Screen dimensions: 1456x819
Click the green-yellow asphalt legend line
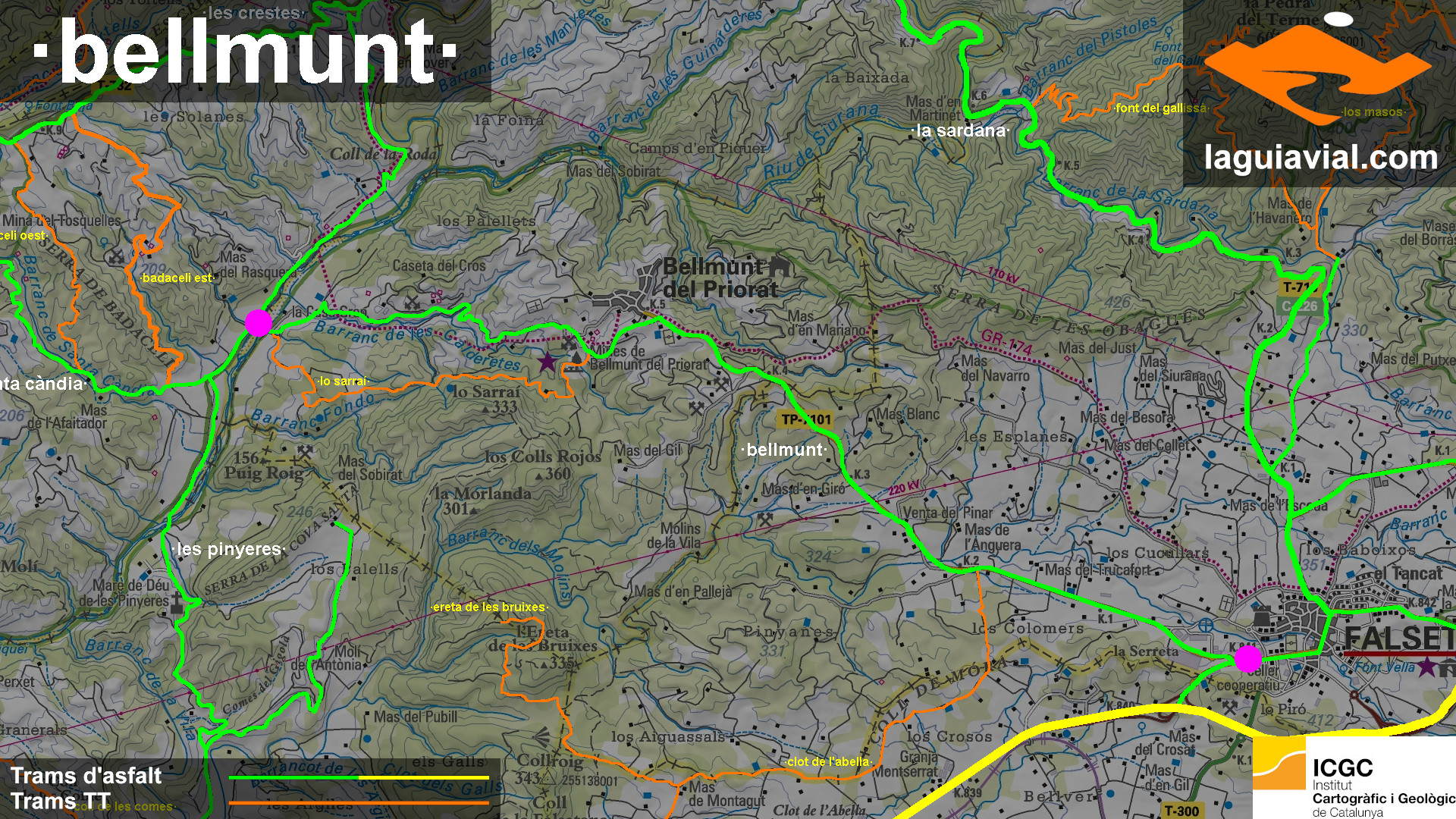click(x=359, y=777)
